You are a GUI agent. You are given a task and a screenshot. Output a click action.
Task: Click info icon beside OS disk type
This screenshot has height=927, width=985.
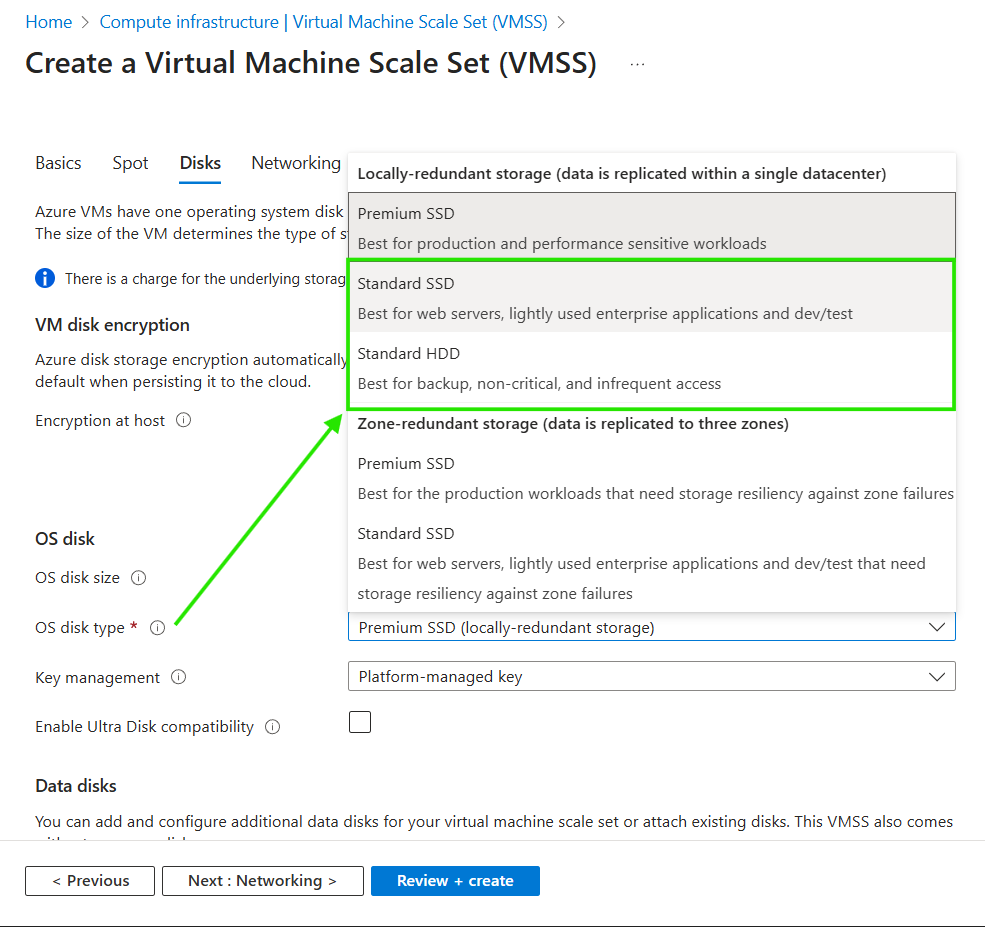pos(157,628)
